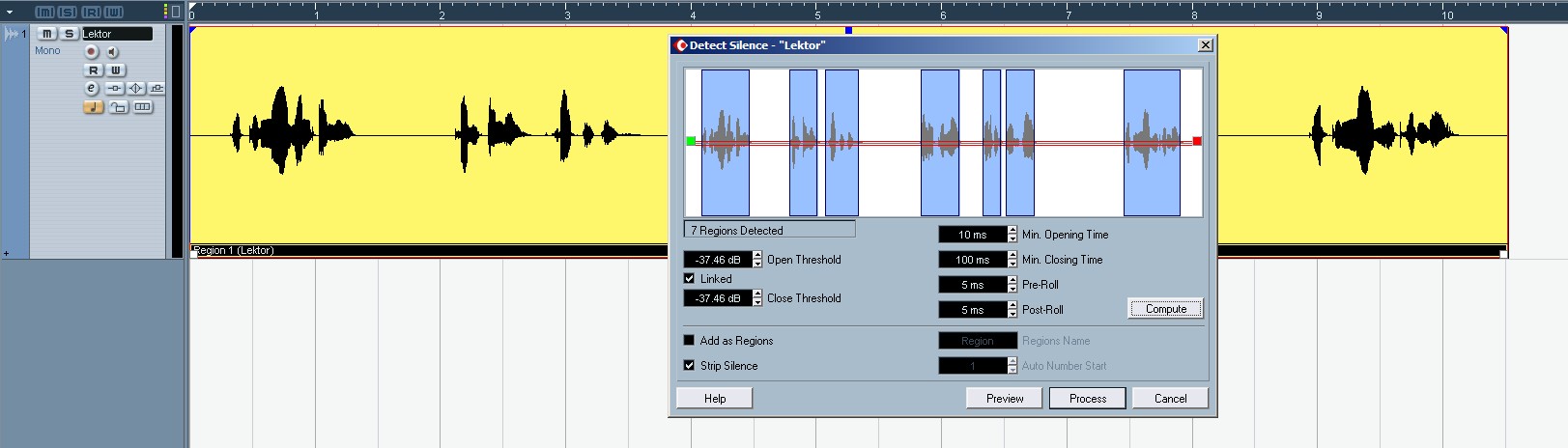This screenshot has width=1568, height=448.
Task: Solo the Lektor track
Action: click(x=69, y=34)
